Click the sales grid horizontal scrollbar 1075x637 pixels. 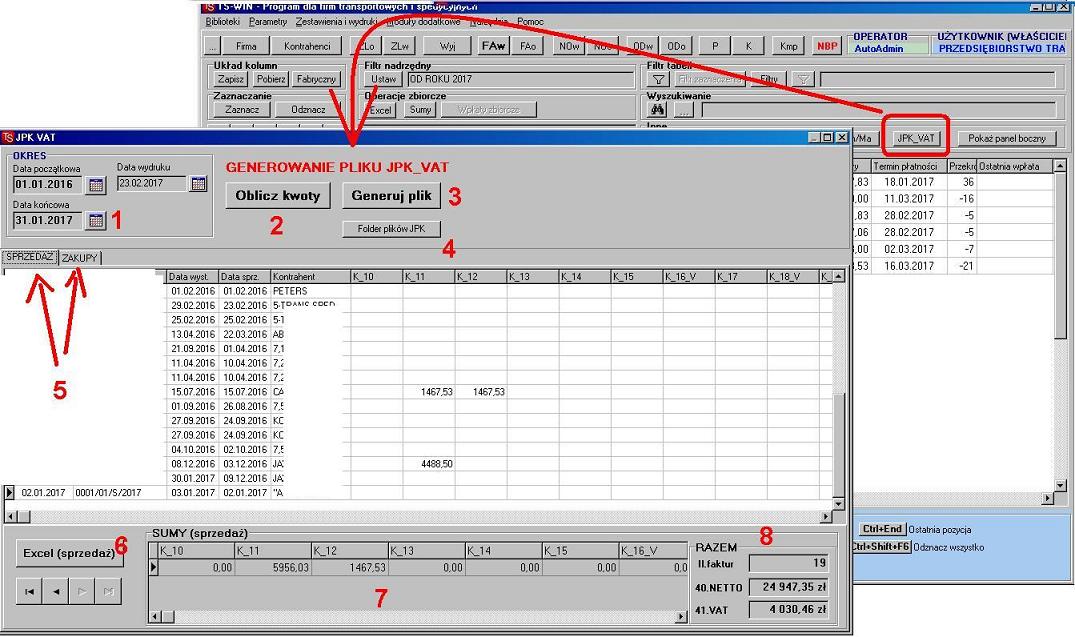[418, 516]
